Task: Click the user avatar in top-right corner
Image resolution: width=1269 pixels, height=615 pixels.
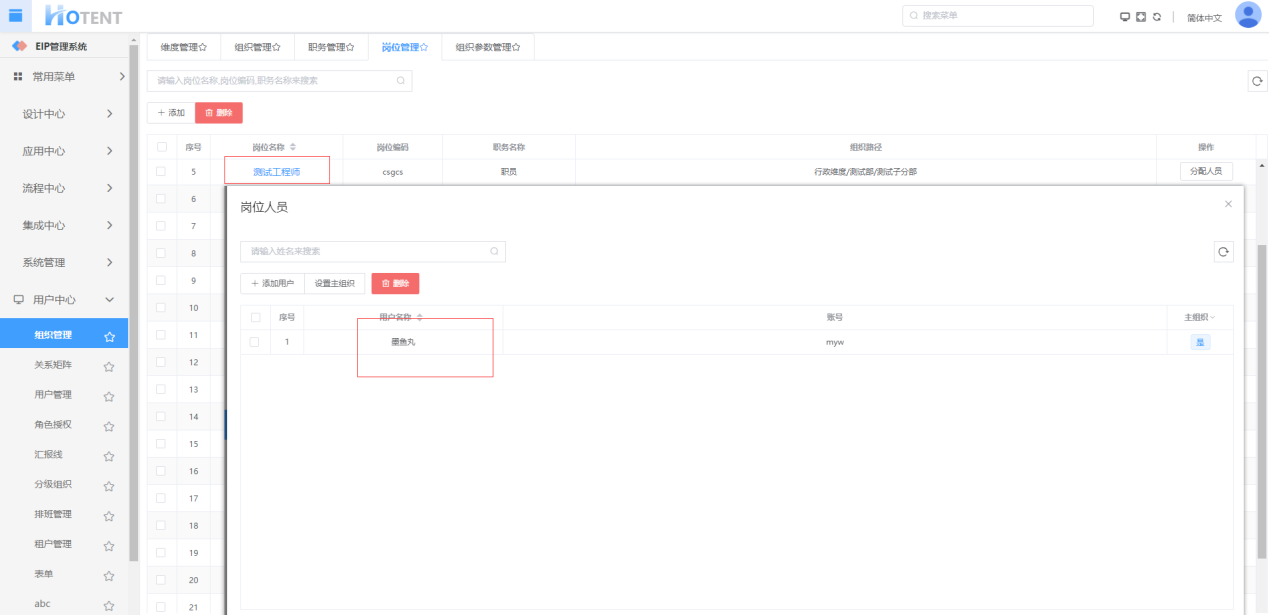Action: (x=1247, y=15)
